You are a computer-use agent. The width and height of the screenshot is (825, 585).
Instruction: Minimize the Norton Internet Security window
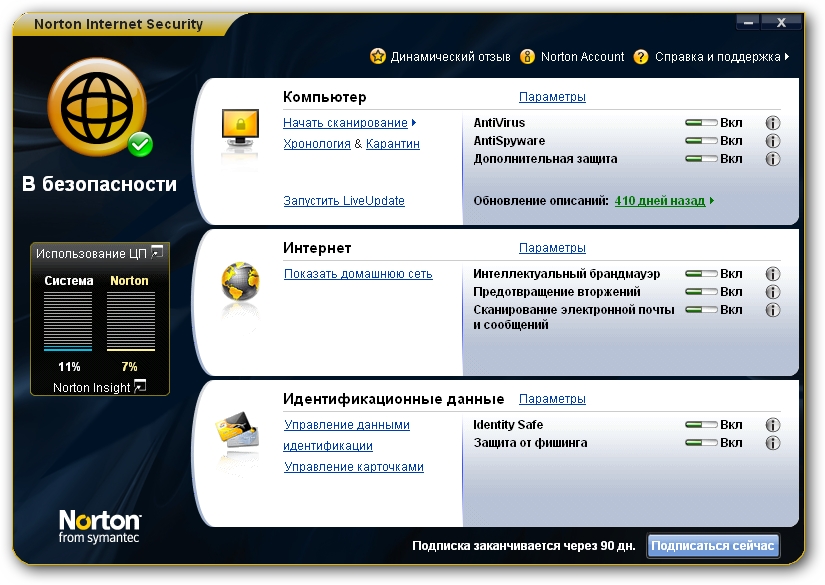coord(749,23)
